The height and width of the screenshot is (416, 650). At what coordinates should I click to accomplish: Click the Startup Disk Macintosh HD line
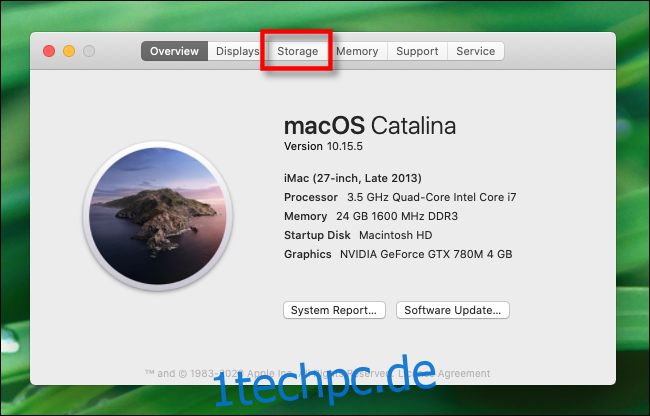click(x=358, y=235)
